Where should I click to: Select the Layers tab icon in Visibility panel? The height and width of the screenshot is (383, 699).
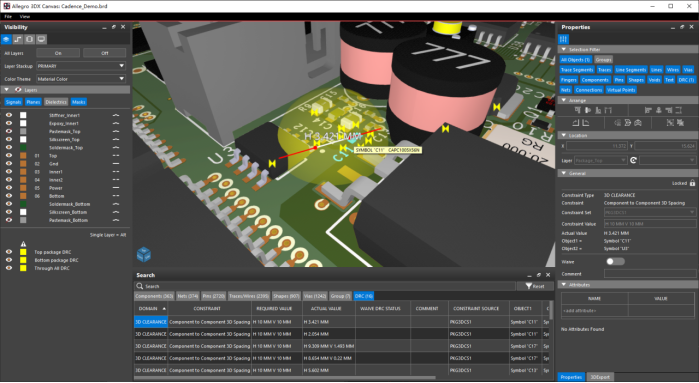pyautogui.click(x=6, y=39)
